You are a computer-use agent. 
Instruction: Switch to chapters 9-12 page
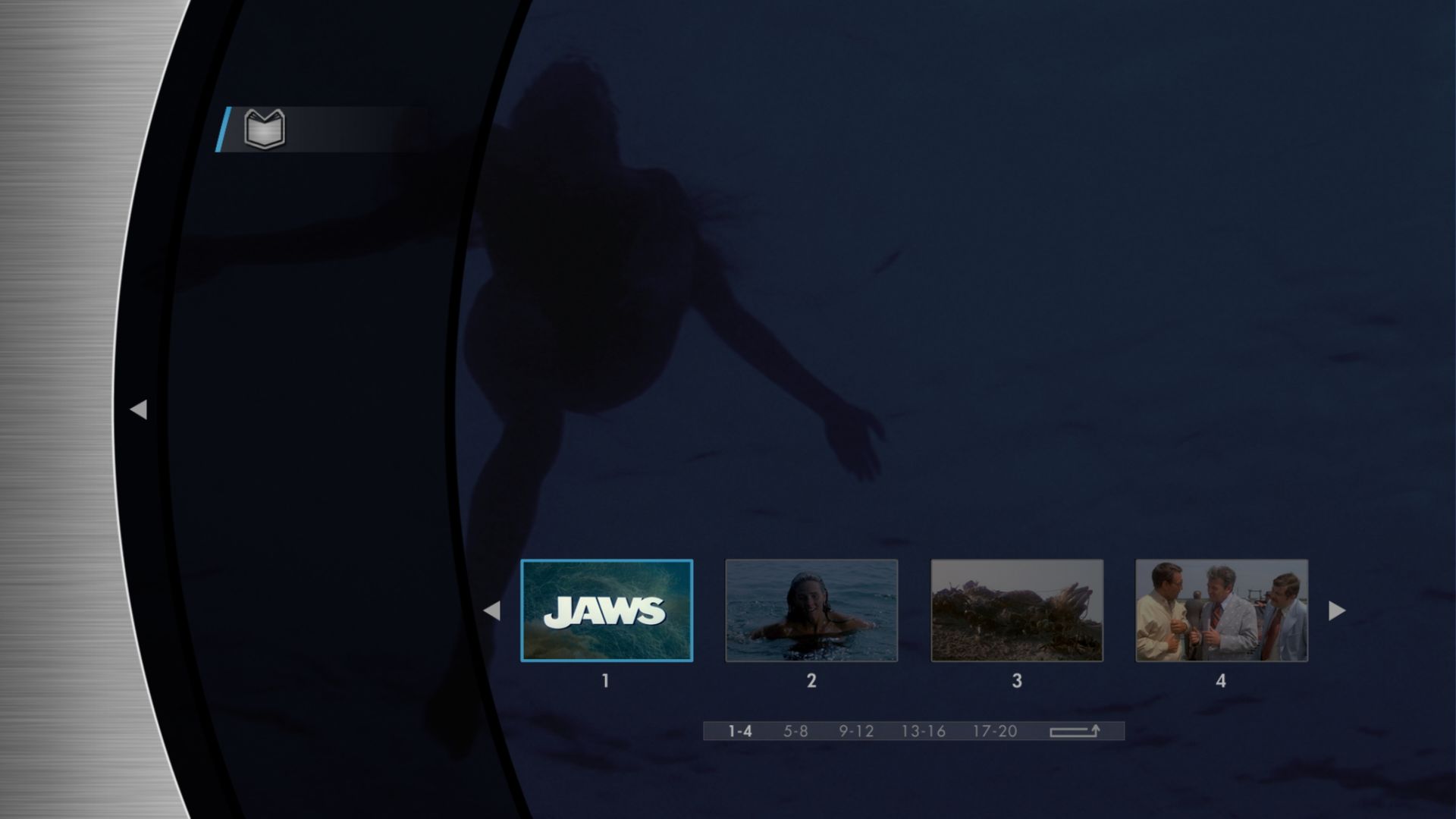(x=856, y=731)
